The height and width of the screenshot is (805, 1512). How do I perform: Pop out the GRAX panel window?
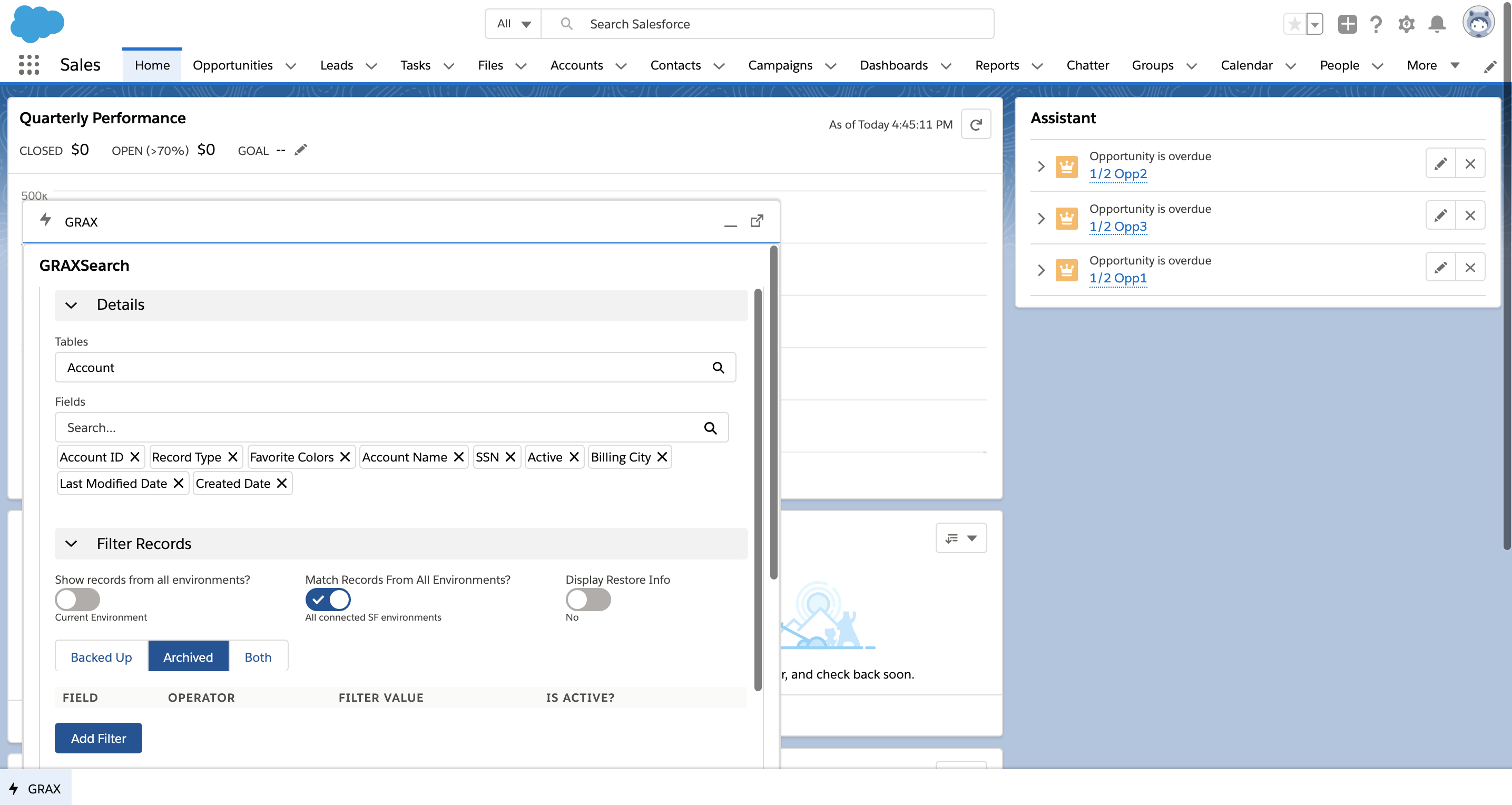757,221
